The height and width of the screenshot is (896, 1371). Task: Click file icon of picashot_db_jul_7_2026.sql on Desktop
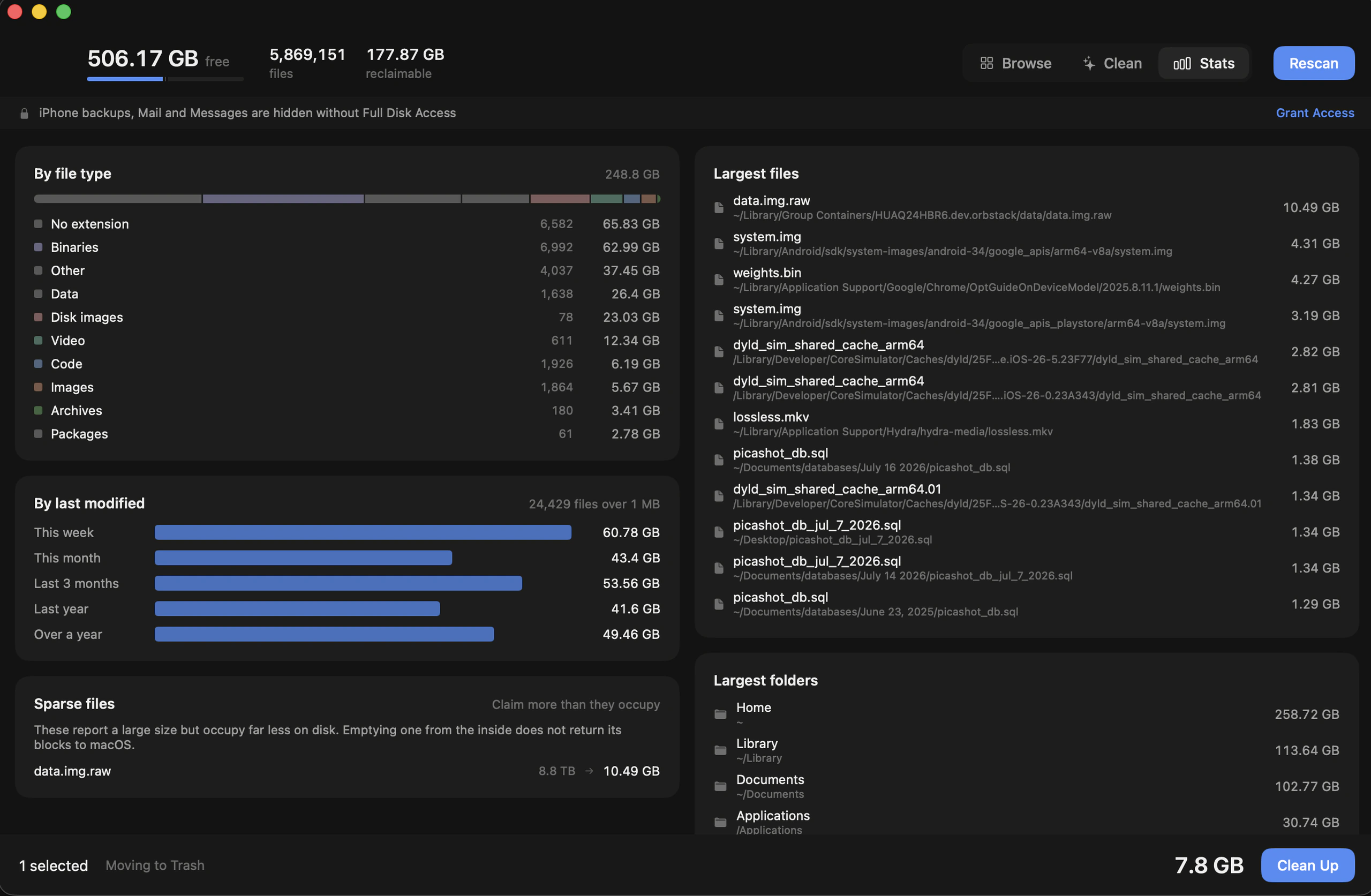(719, 532)
